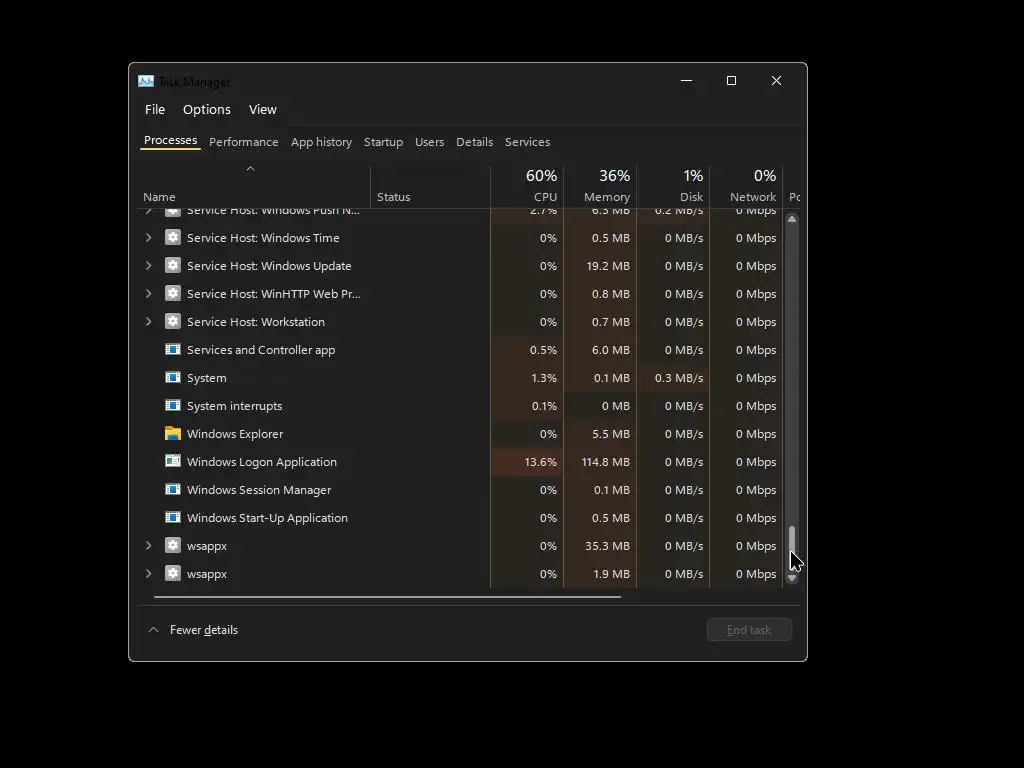Click the Windows Explorer folder icon

point(172,434)
